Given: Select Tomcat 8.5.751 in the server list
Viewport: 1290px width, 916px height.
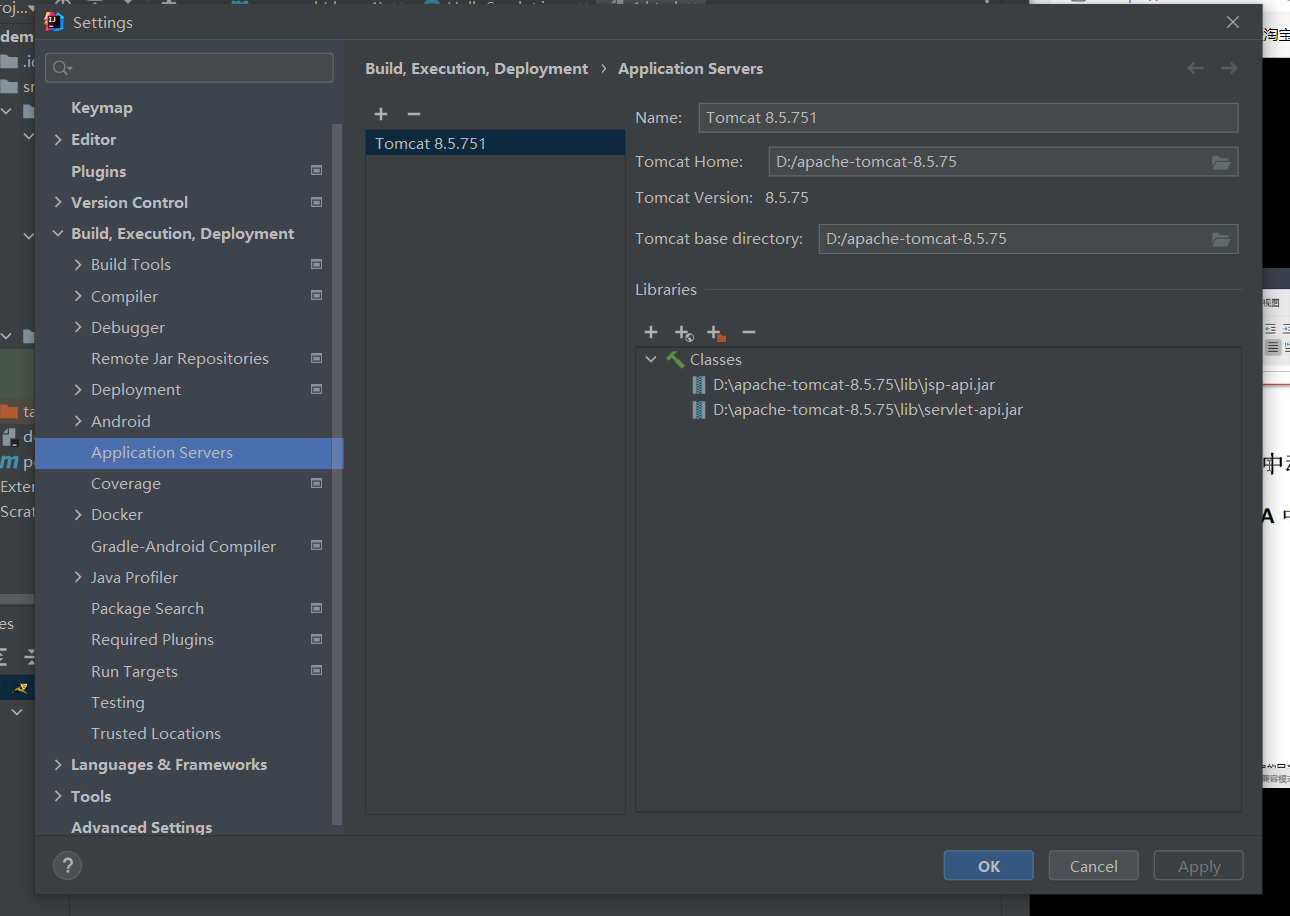Looking at the screenshot, I should click(x=496, y=143).
